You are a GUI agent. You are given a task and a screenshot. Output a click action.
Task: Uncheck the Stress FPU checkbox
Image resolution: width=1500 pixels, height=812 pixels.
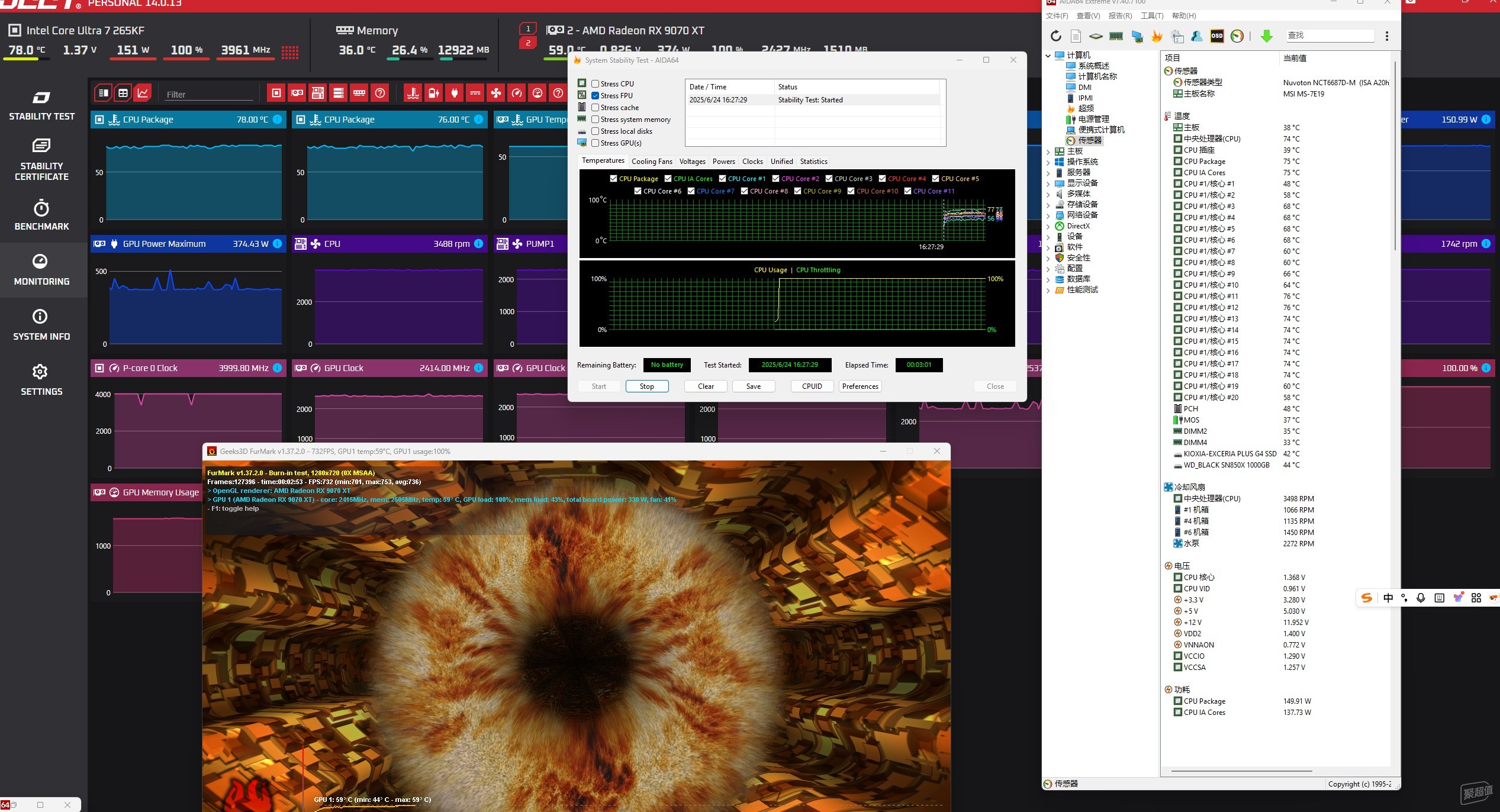tap(596, 96)
